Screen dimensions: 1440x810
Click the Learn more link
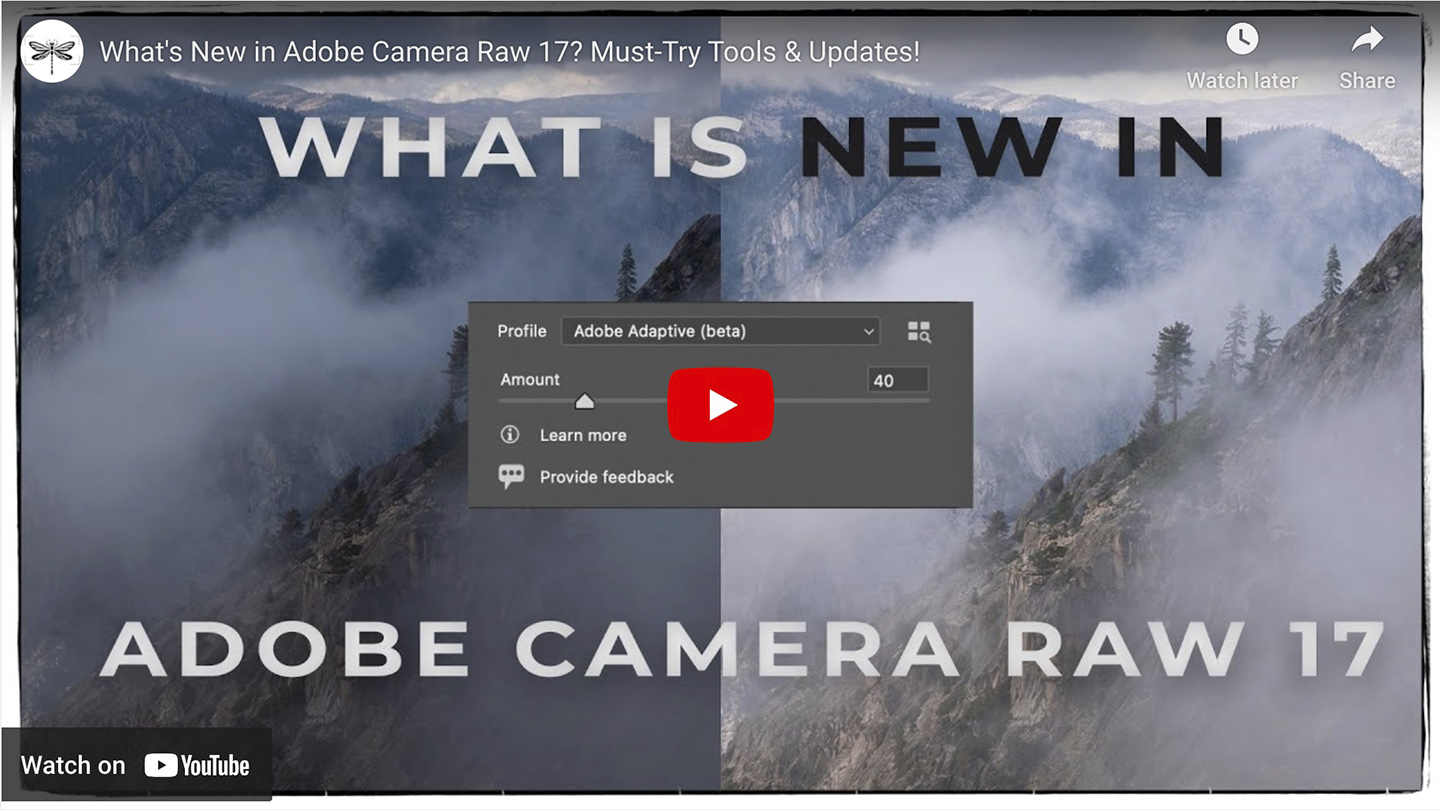[x=583, y=435]
